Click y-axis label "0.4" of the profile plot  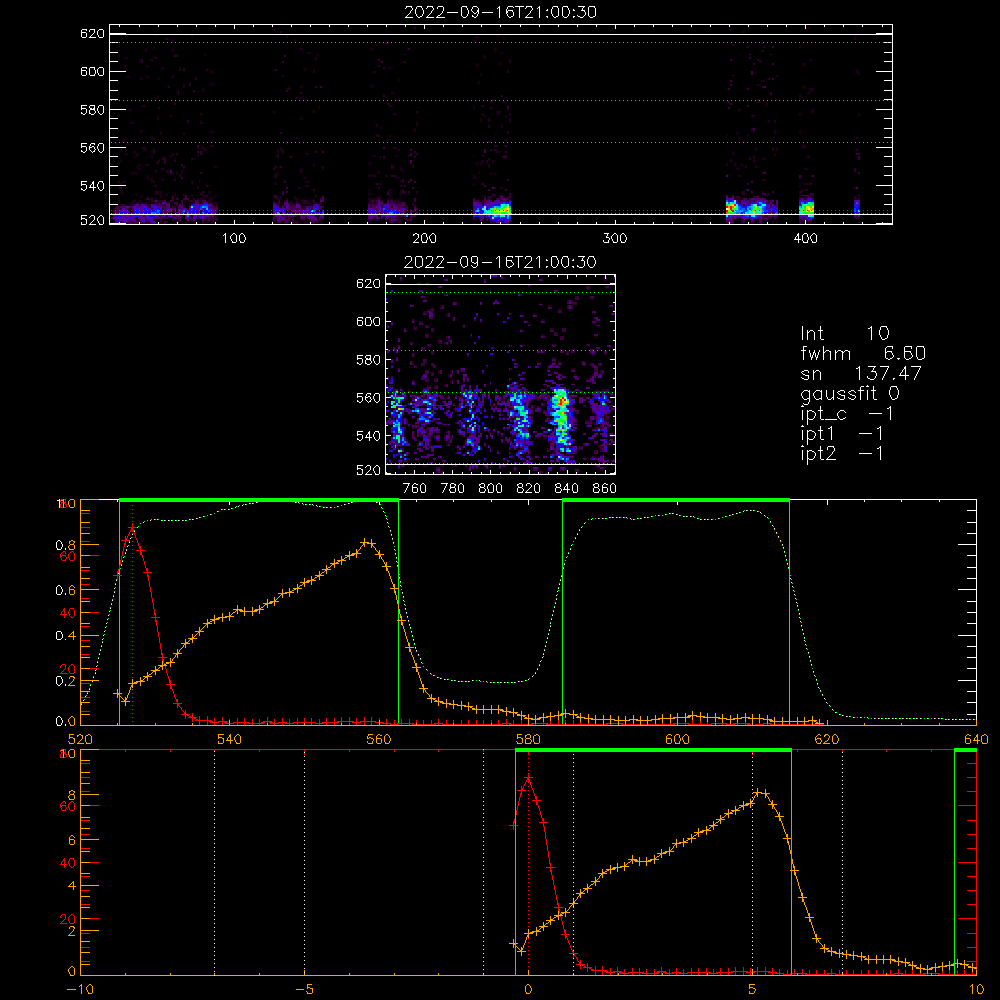65,636
